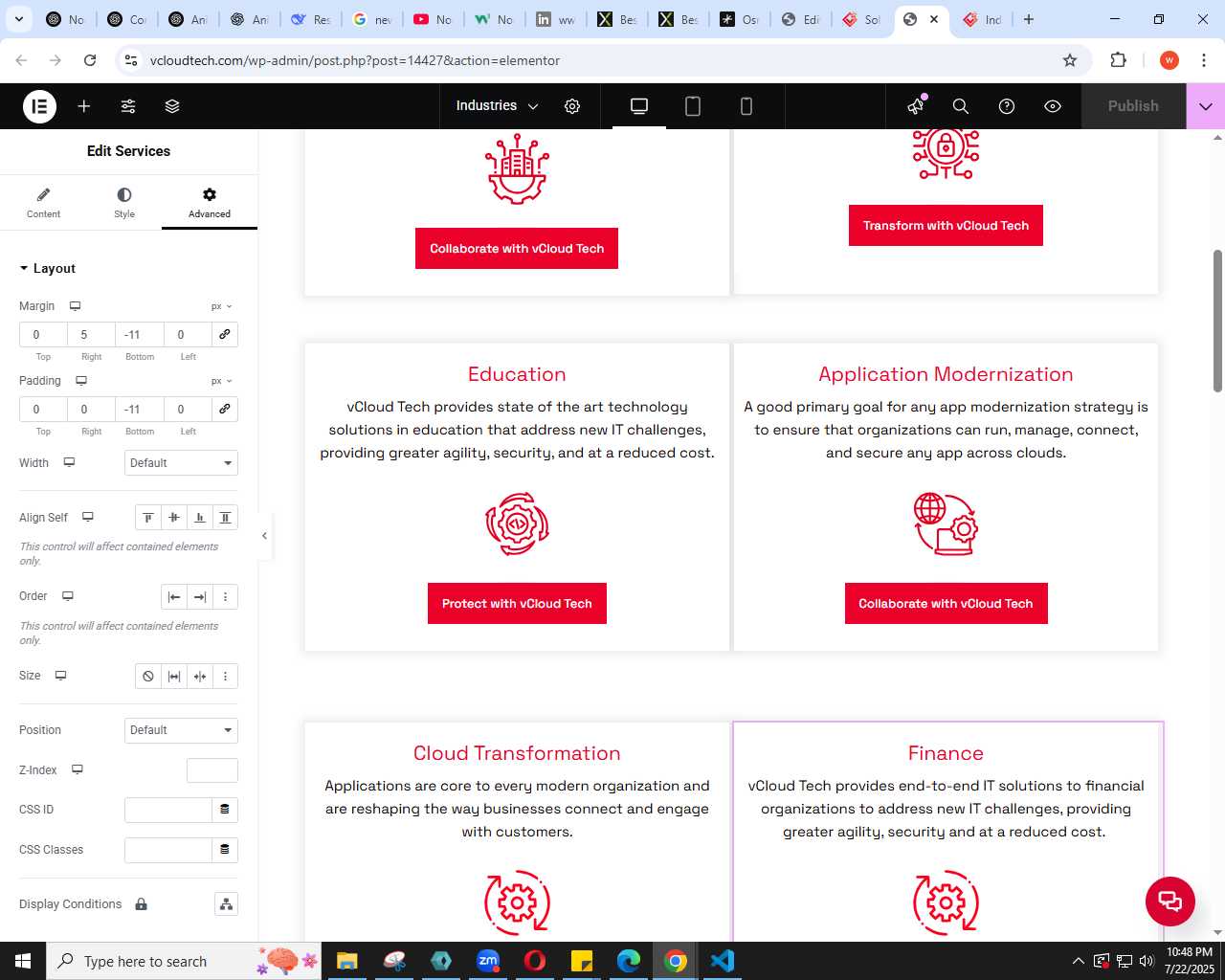Set Order to start

[x=174, y=597]
